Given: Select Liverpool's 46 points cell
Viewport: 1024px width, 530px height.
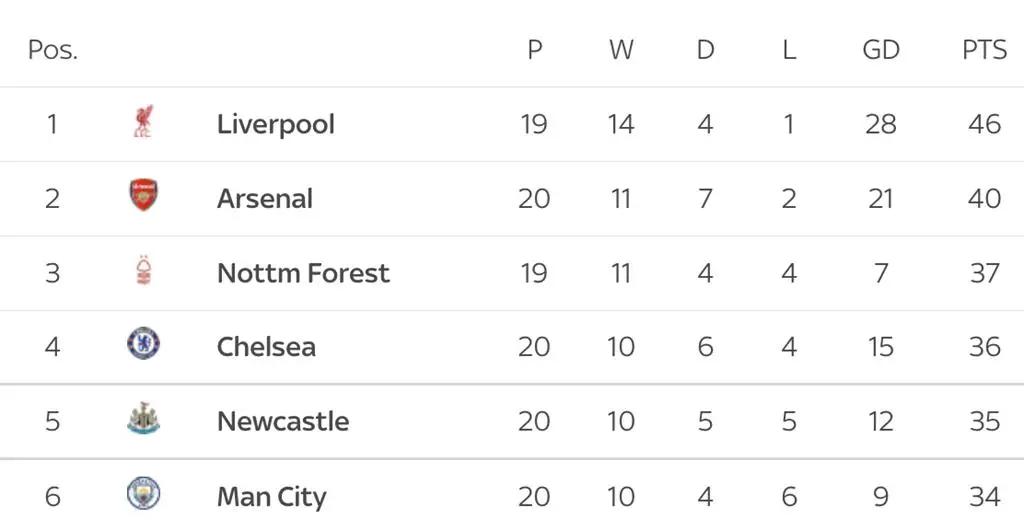Looking at the screenshot, I should [985, 124].
